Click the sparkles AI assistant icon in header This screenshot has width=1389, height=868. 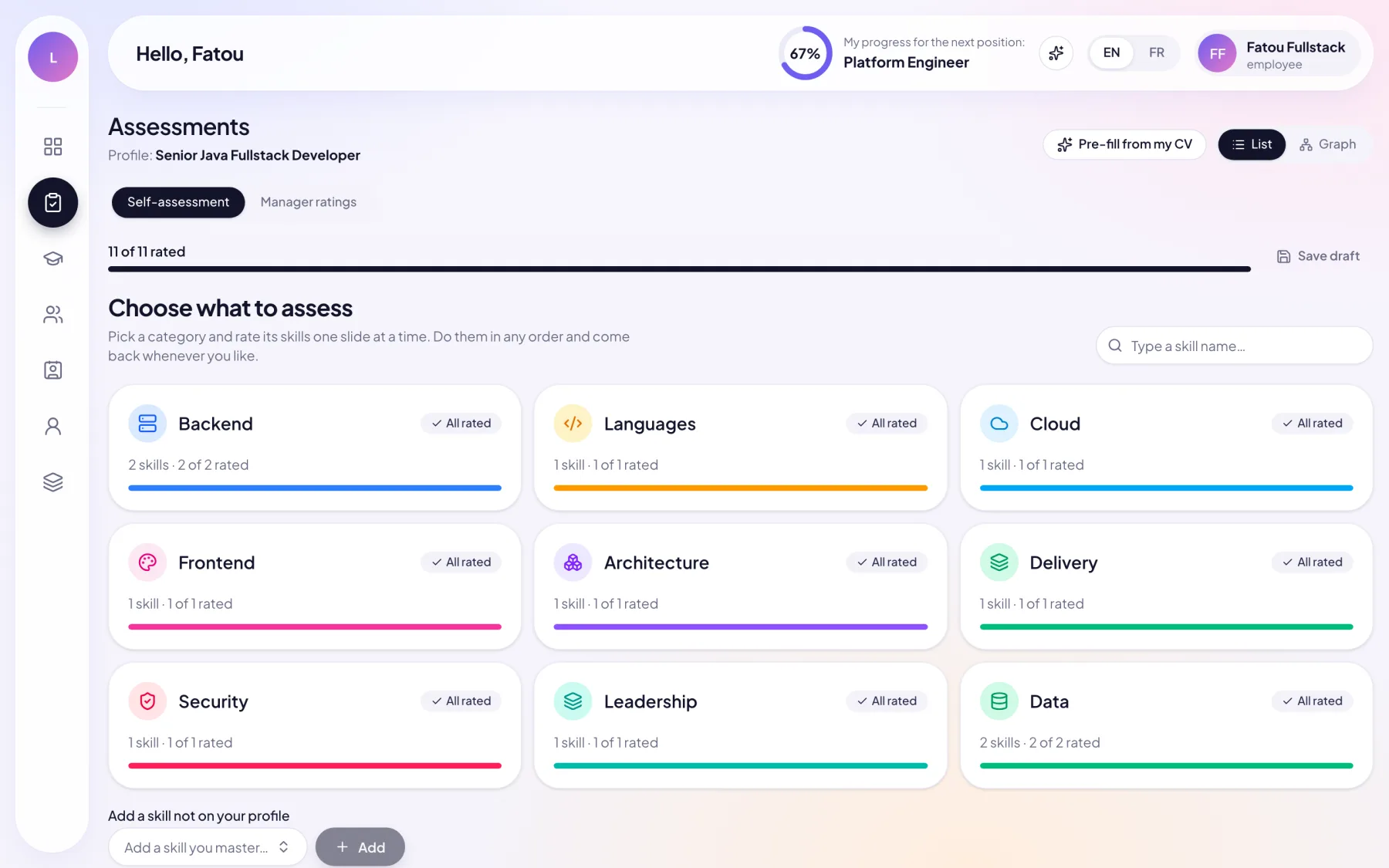pyautogui.click(x=1056, y=53)
